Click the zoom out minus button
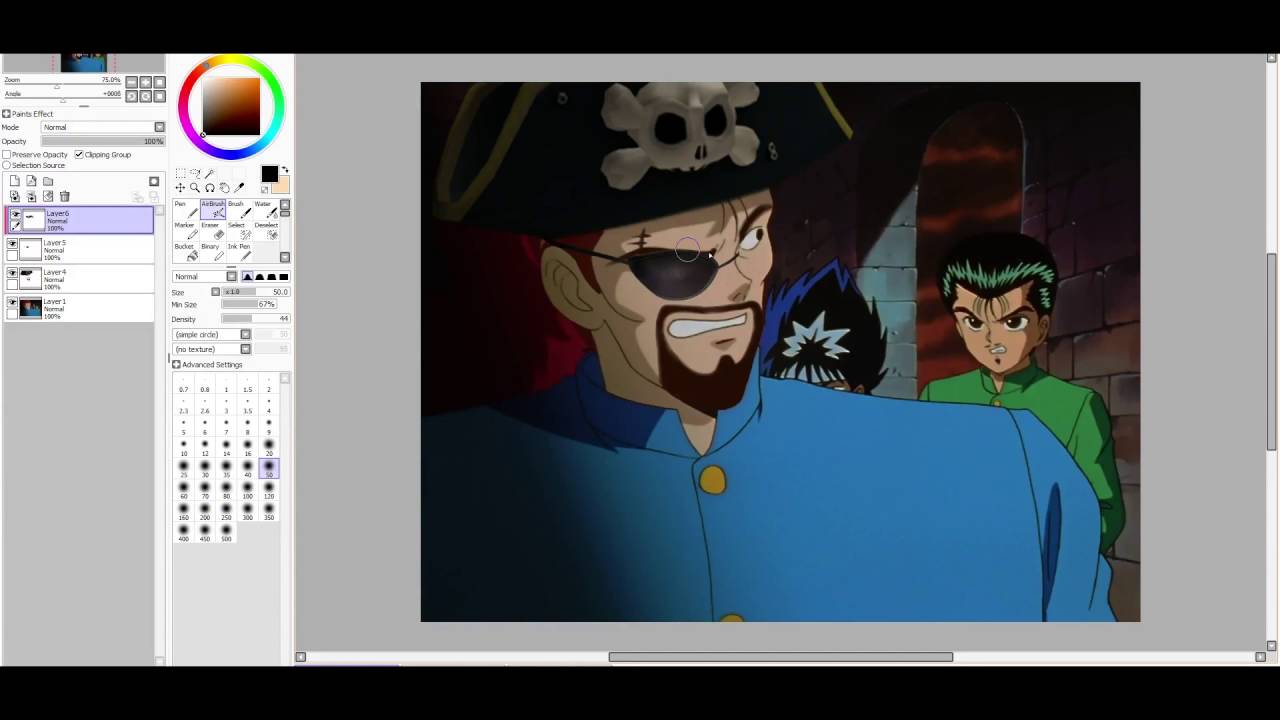Screen dimensions: 1280x720 132,82
